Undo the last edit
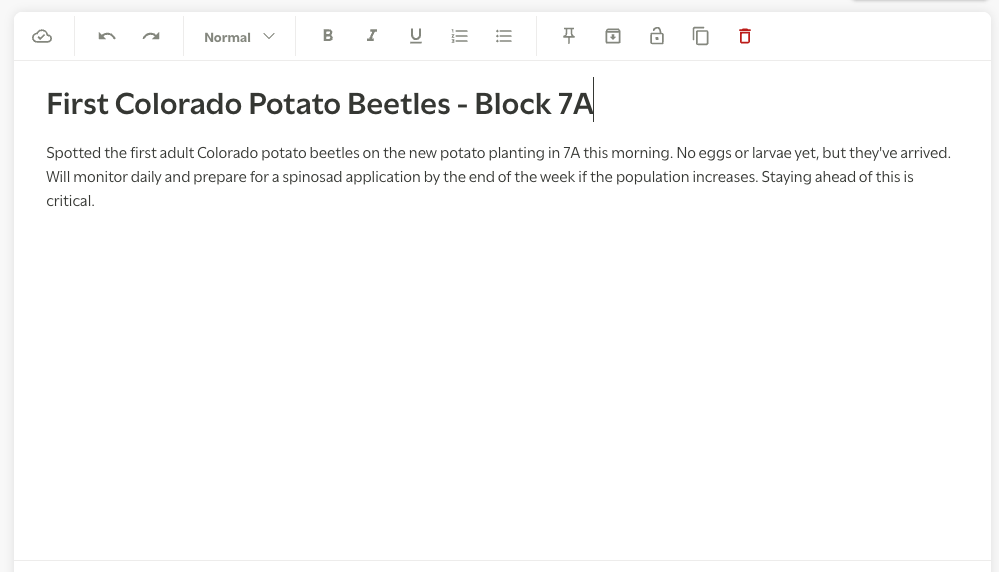 [x=107, y=36]
